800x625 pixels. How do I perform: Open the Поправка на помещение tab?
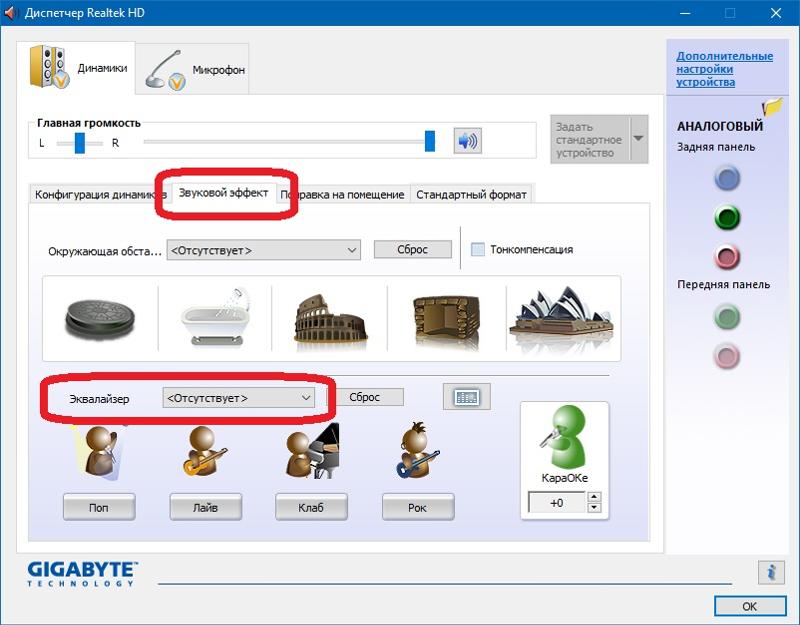(345, 194)
